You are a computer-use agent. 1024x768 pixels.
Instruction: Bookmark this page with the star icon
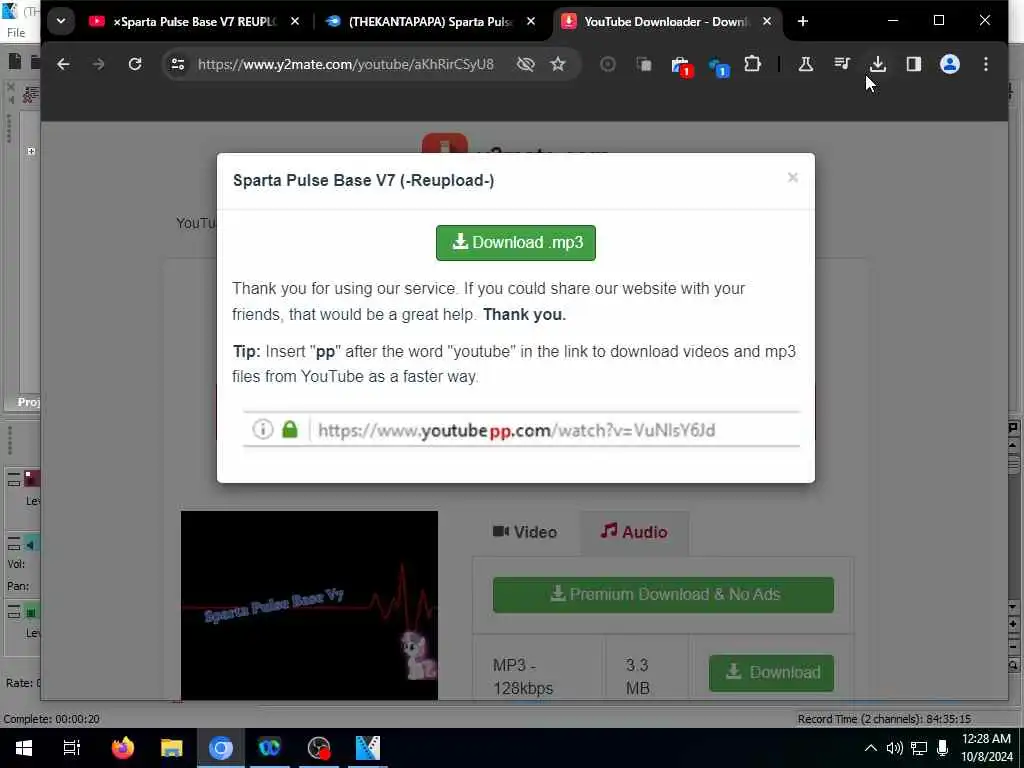557,64
